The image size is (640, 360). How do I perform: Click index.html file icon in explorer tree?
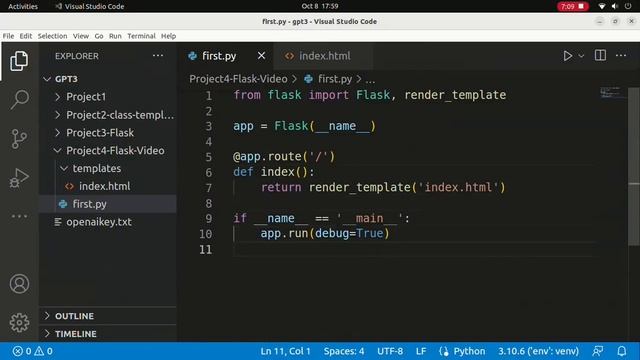(x=69, y=186)
